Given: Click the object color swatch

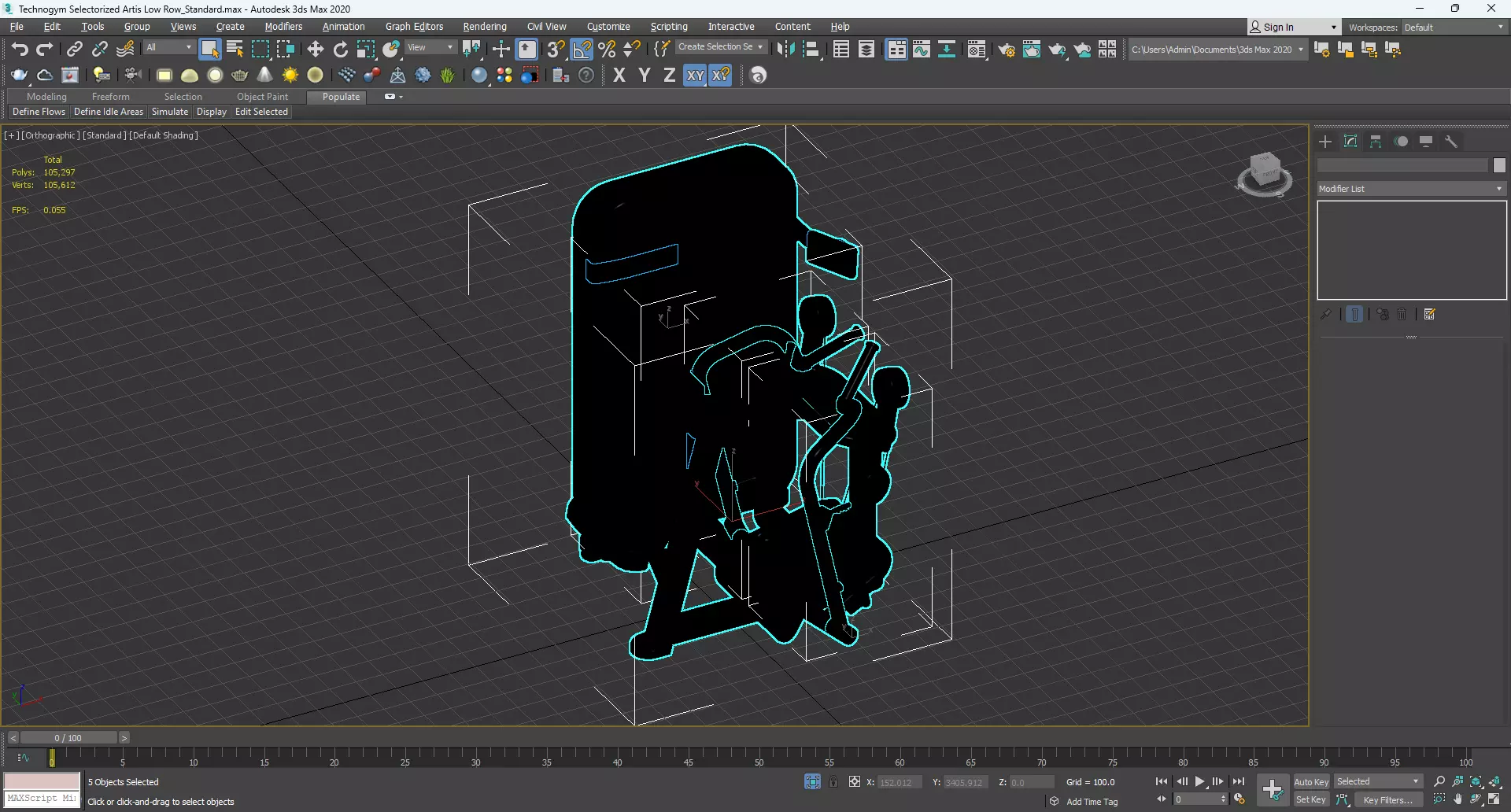Looking at the screenshot, I should click(x=1499, y=165).
